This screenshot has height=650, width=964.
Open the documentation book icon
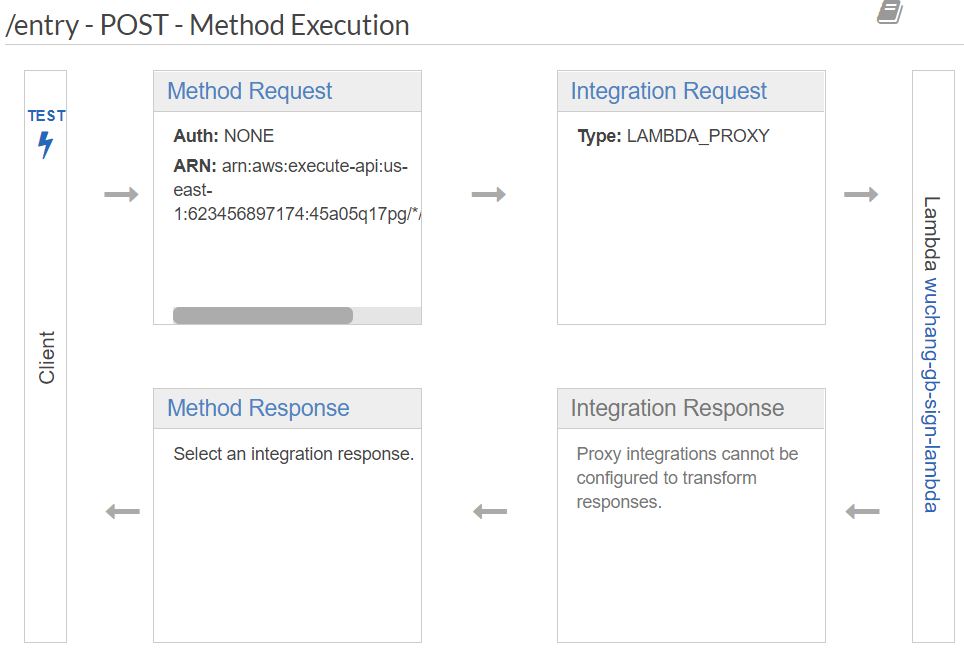(889, 12)
